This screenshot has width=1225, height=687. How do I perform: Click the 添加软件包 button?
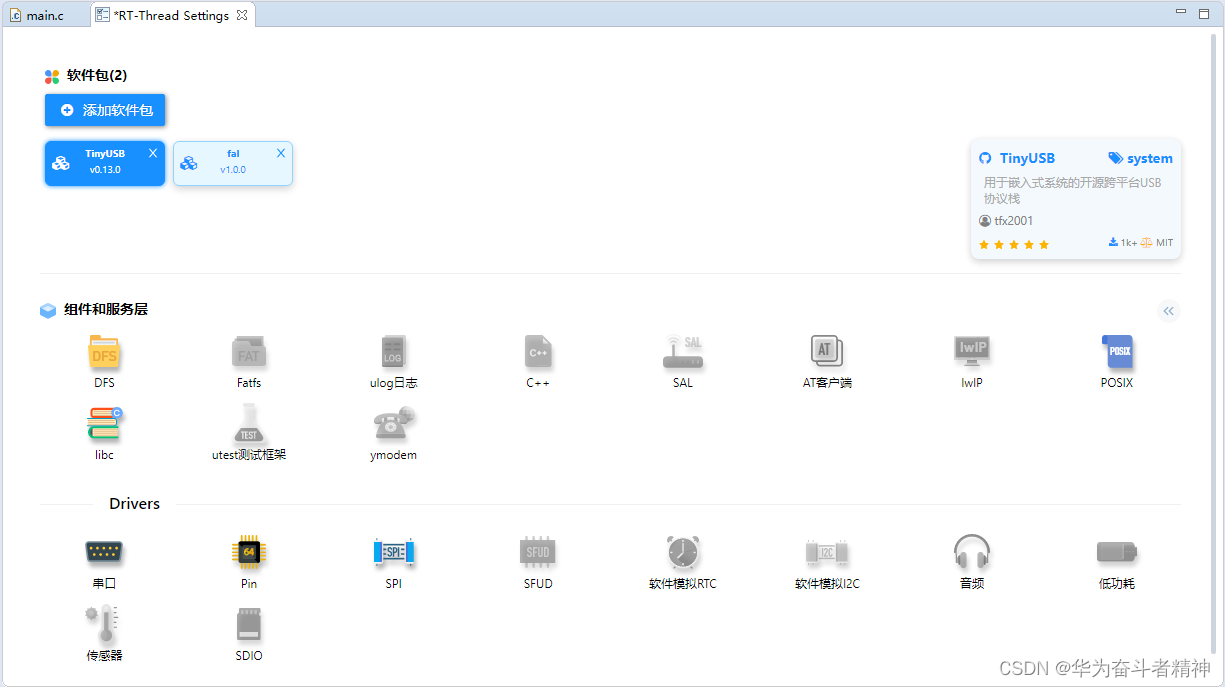pyautogui.click(x=105, y=110)
